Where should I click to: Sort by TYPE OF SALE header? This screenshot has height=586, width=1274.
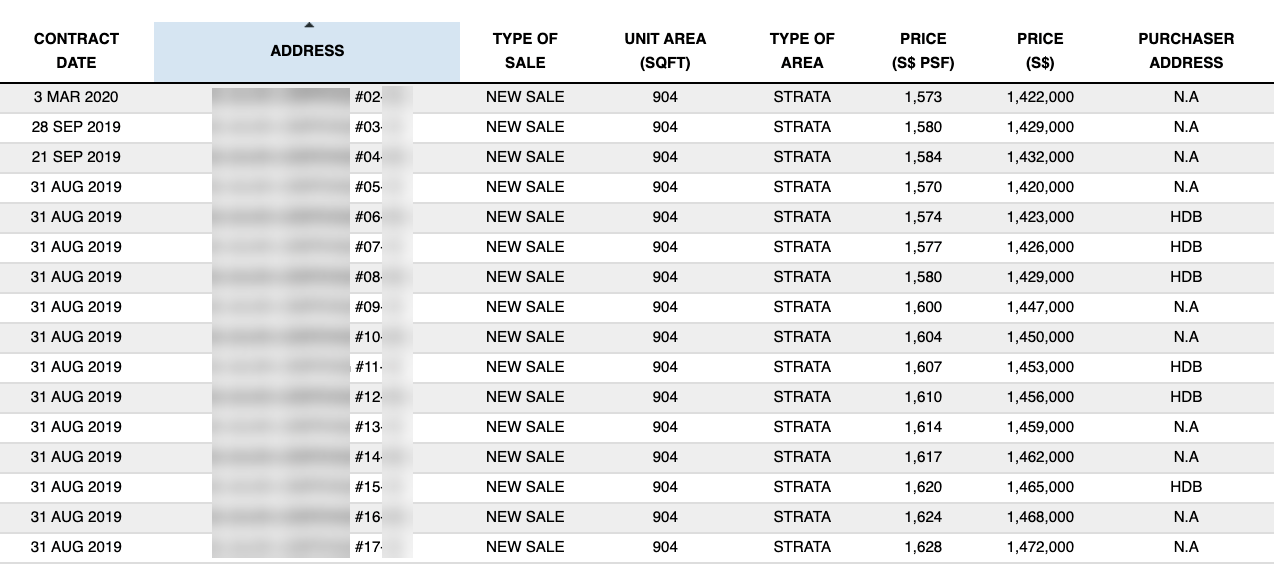click(x=525, y=51)
